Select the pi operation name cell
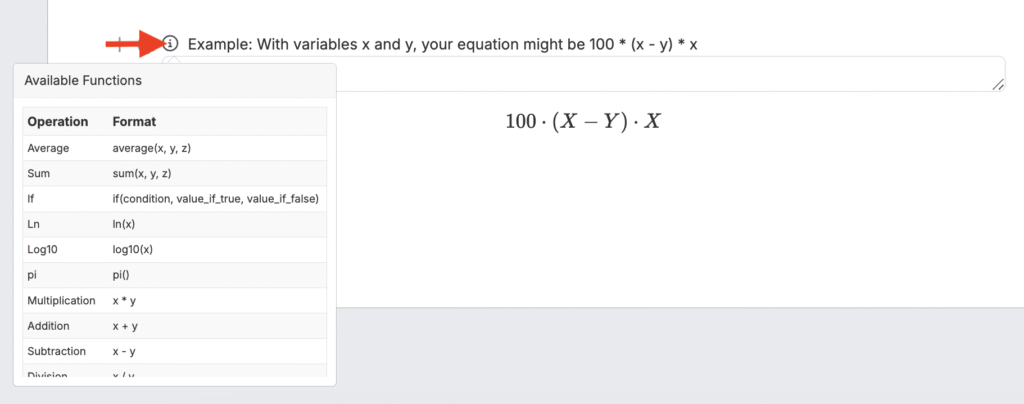 tap(33, 275)
